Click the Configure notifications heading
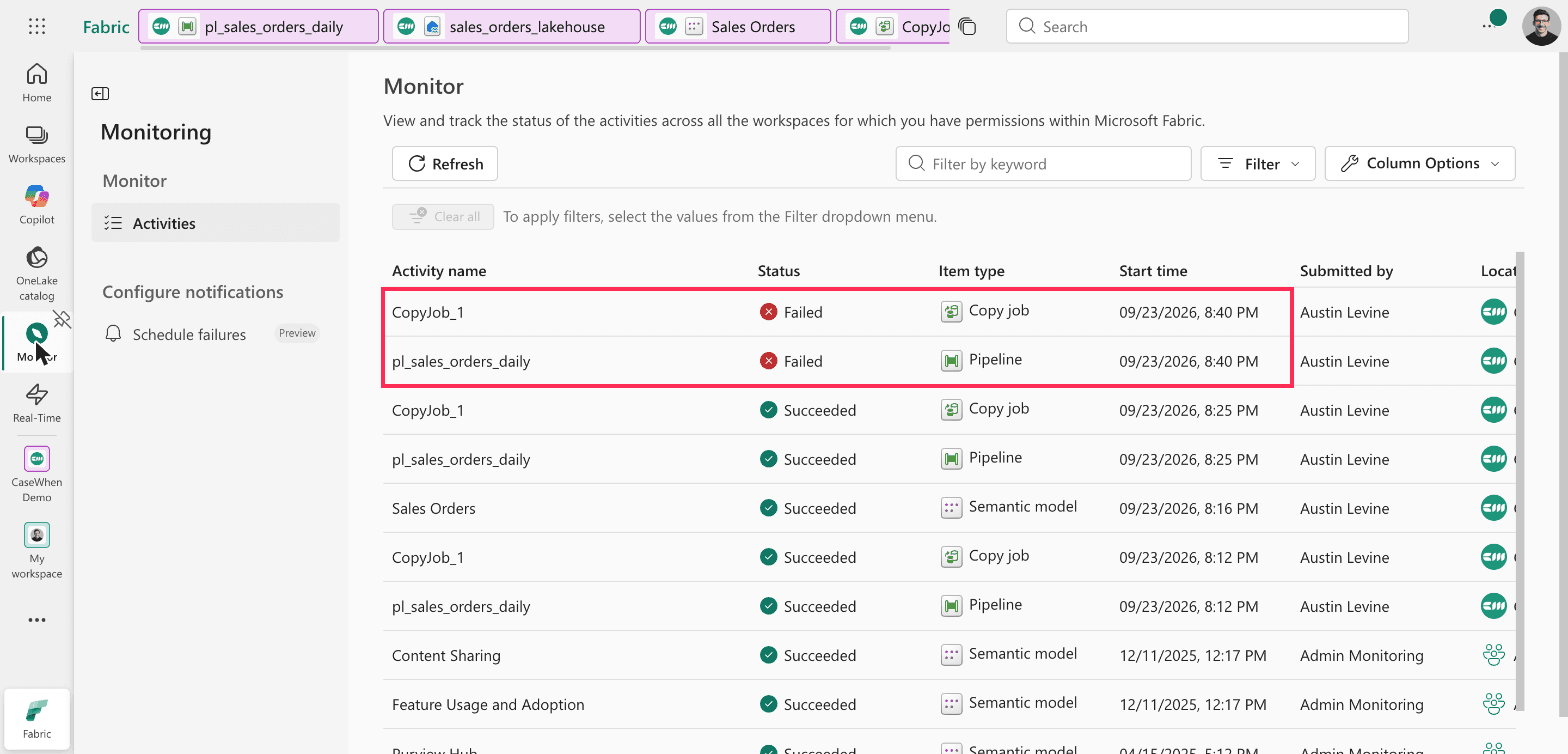1568x754 pixels. [x=193, y=292]
